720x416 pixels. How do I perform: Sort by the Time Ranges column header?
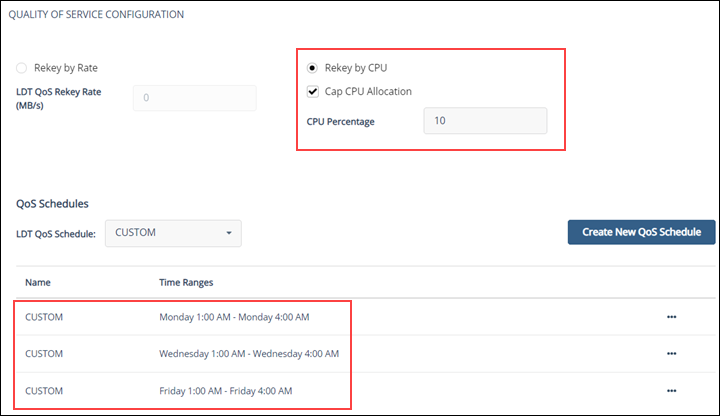186,283
